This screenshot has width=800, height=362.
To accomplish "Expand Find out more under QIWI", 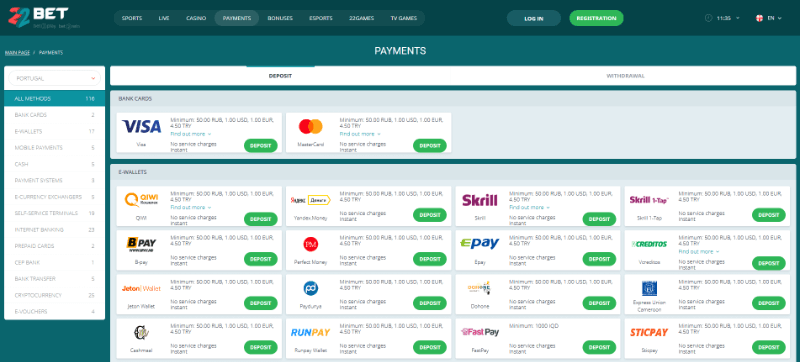I will [x=190, y=208].
